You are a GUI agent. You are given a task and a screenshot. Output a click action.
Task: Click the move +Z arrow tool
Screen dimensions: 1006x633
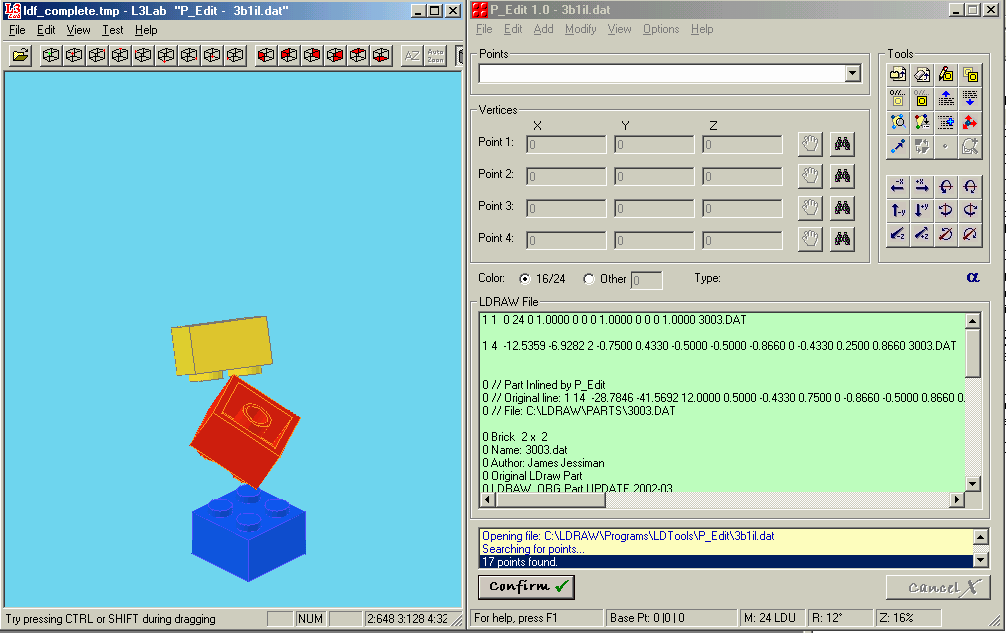[922, 234]
